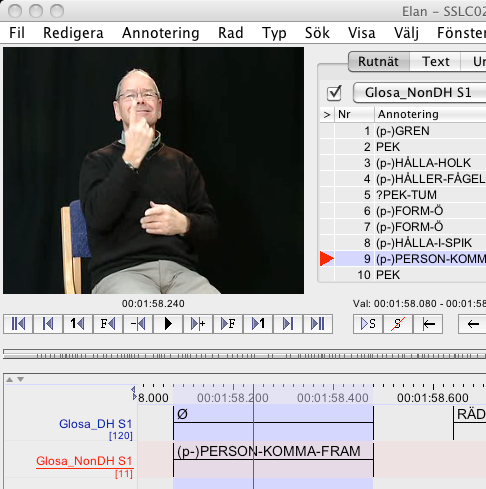Switch to the Text tab
The width and height of the screenshot is (486, 489).
tap(435, 62)
